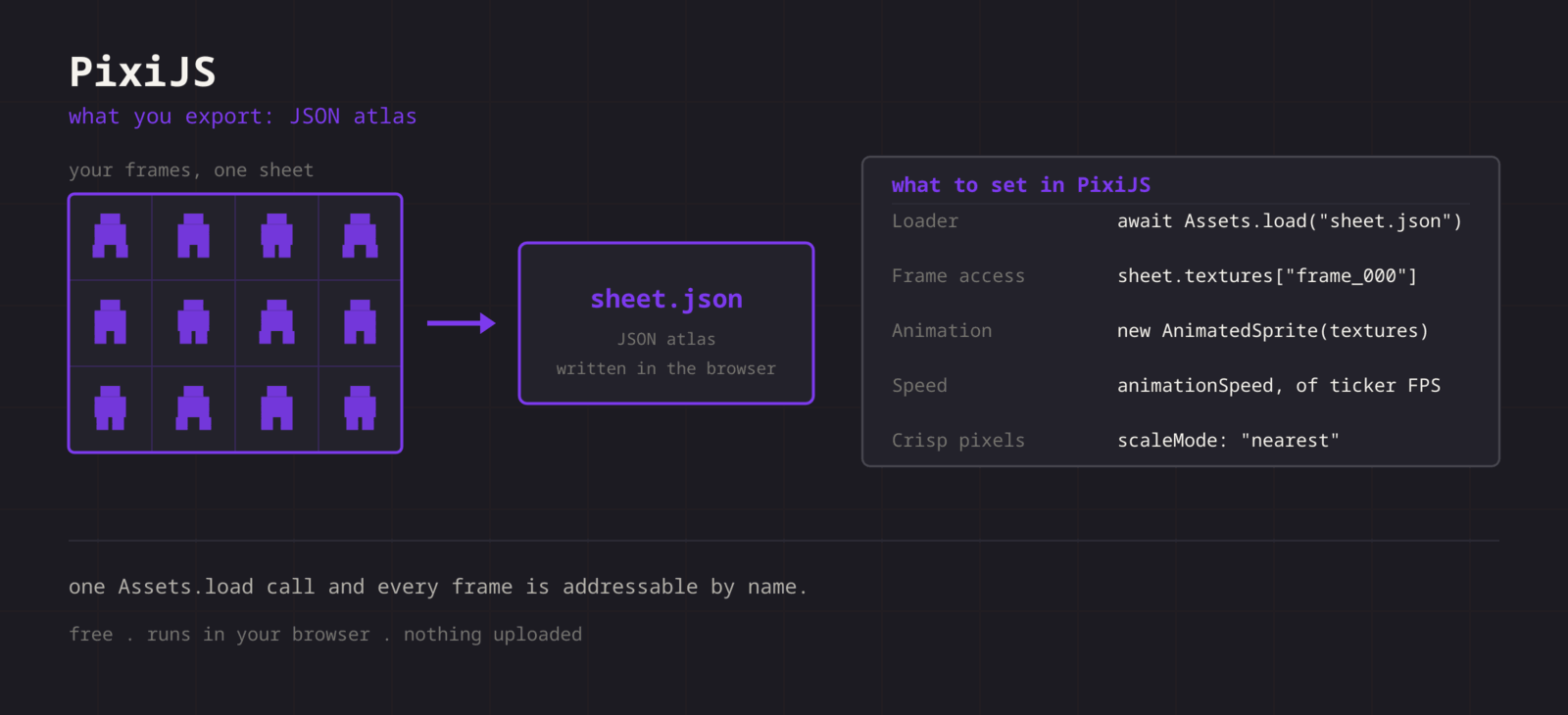Select the top-left sprite frame in the sheet
The height and width of the screenshot is (715, 1568).
pyautogui.click(x=111, y=237)
